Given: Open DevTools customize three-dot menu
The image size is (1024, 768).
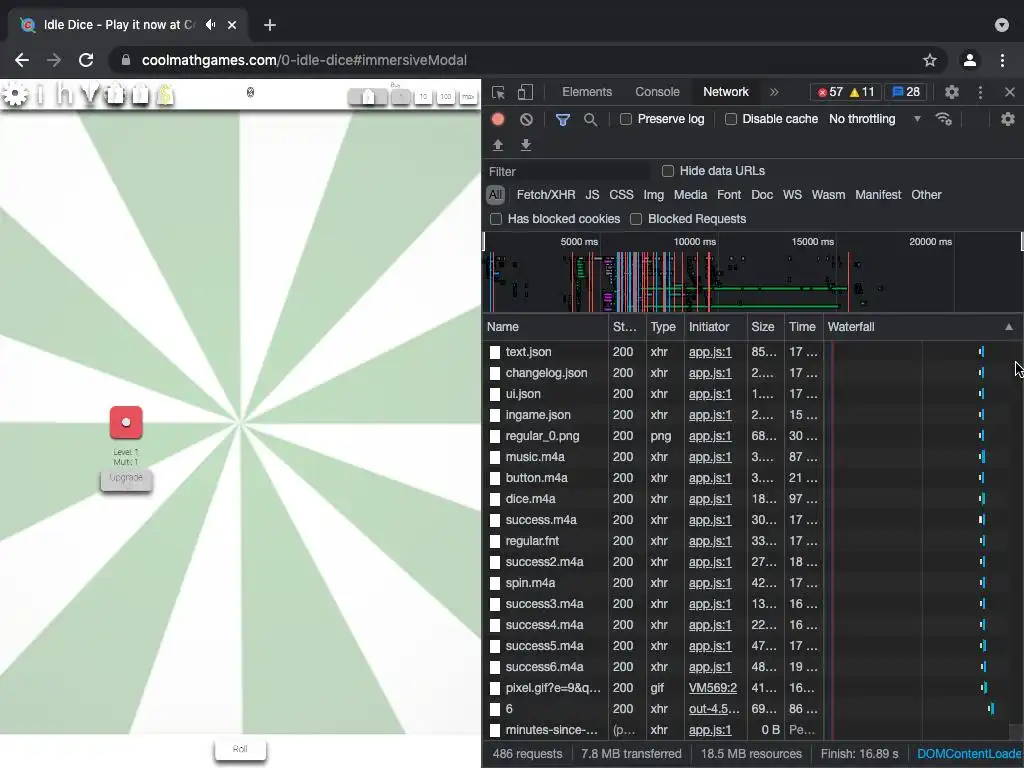Looking at the screenshot, I should [980, 92].
